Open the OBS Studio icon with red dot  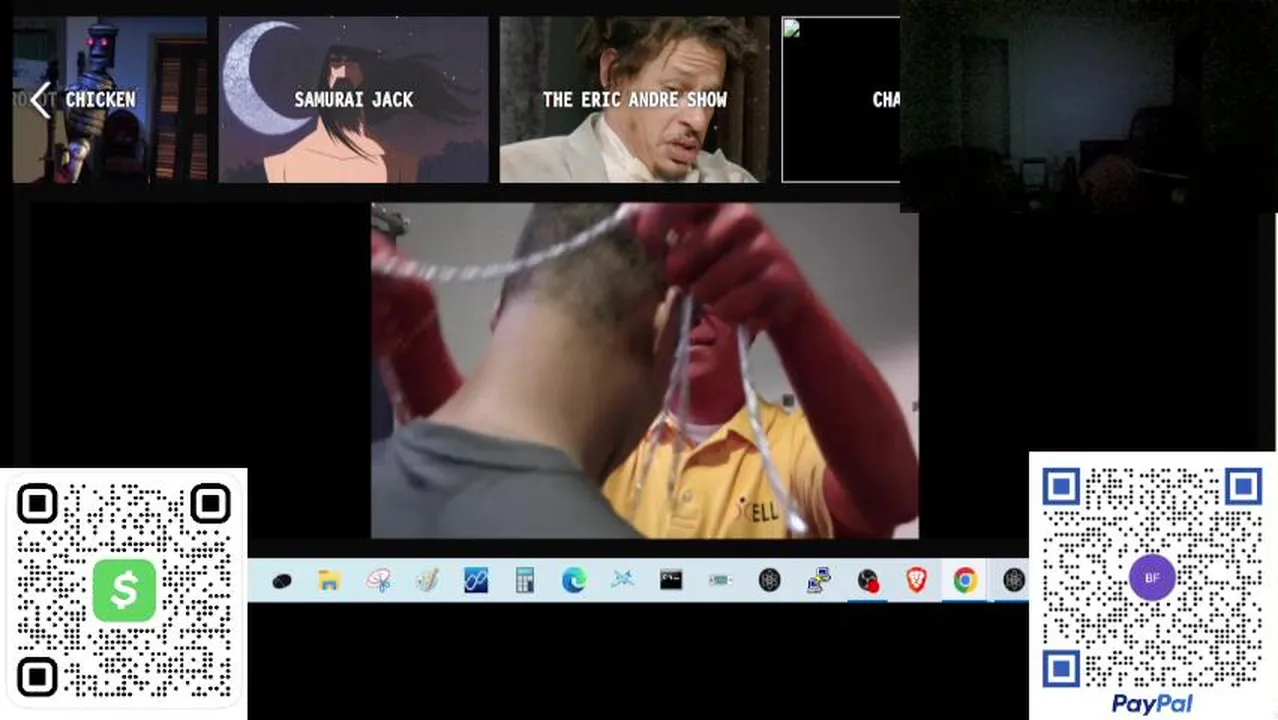pyautogui.click(x=868, y=580)
